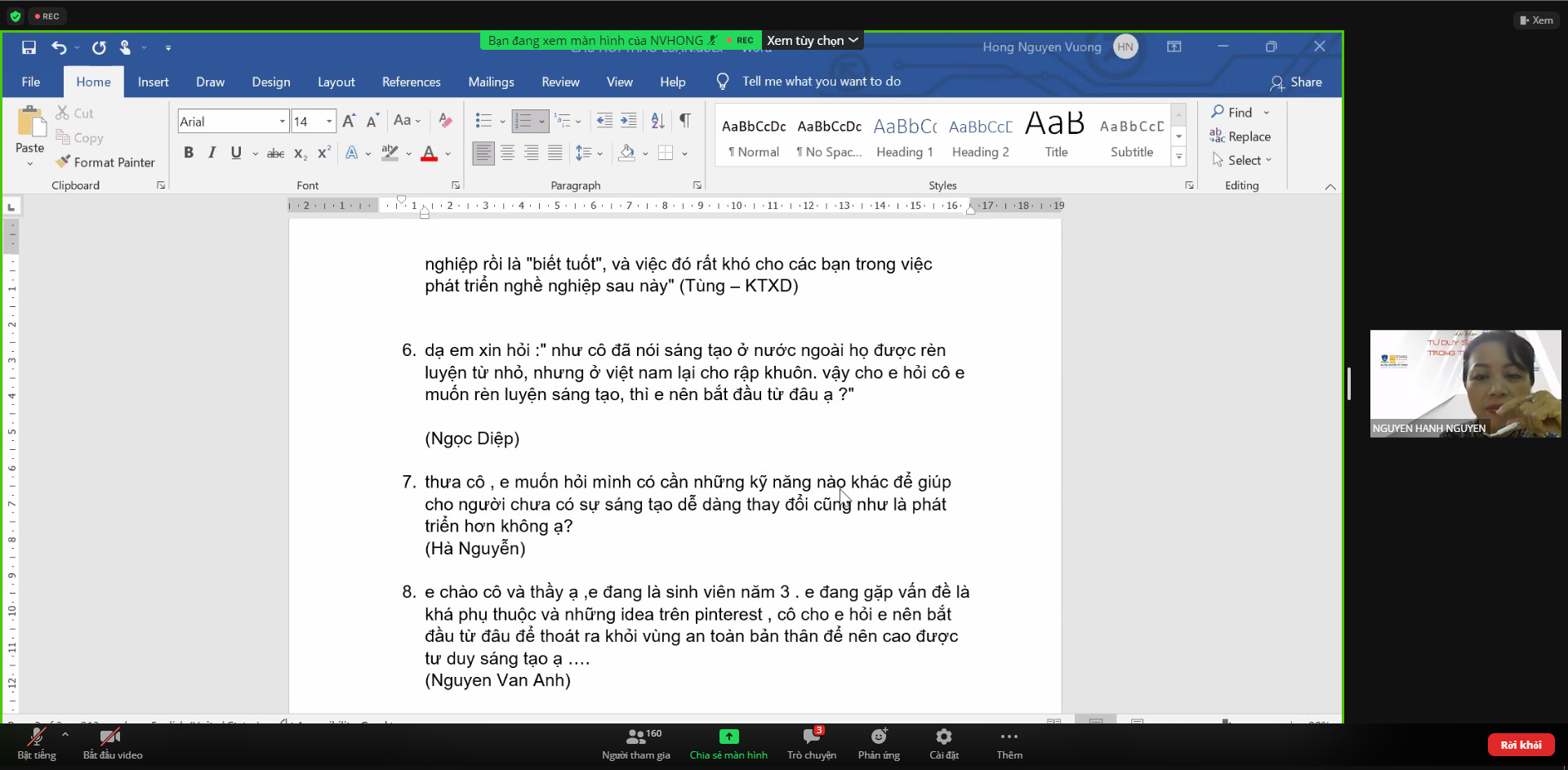Screen dimensions: 1568x770
Task: Click the Sort paragraph icon
Action: 657,121
